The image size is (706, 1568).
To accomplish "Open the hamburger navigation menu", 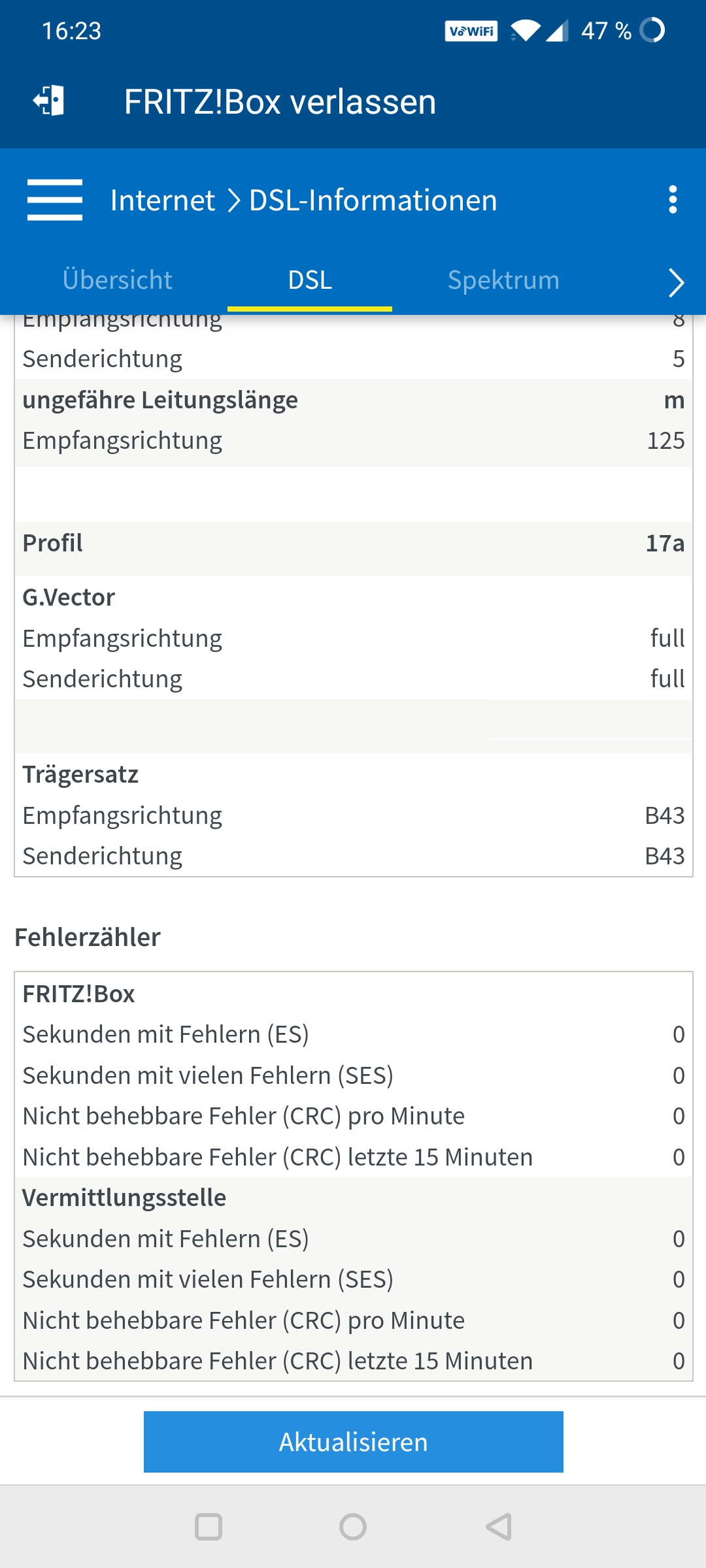I will click(x=55, y=200).
